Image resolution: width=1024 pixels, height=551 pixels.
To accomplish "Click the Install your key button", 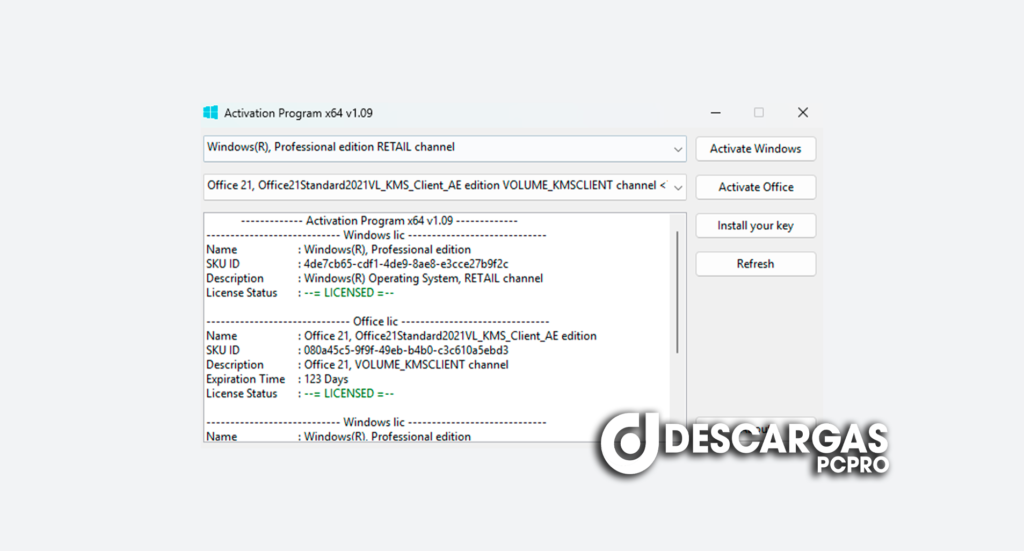I will (755, 226).
